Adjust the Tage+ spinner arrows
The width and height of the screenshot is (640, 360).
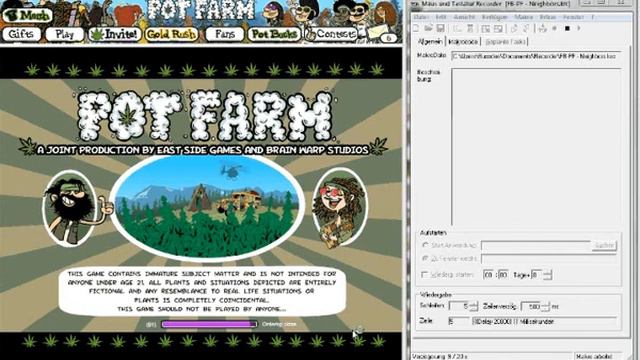coord(548,275)
